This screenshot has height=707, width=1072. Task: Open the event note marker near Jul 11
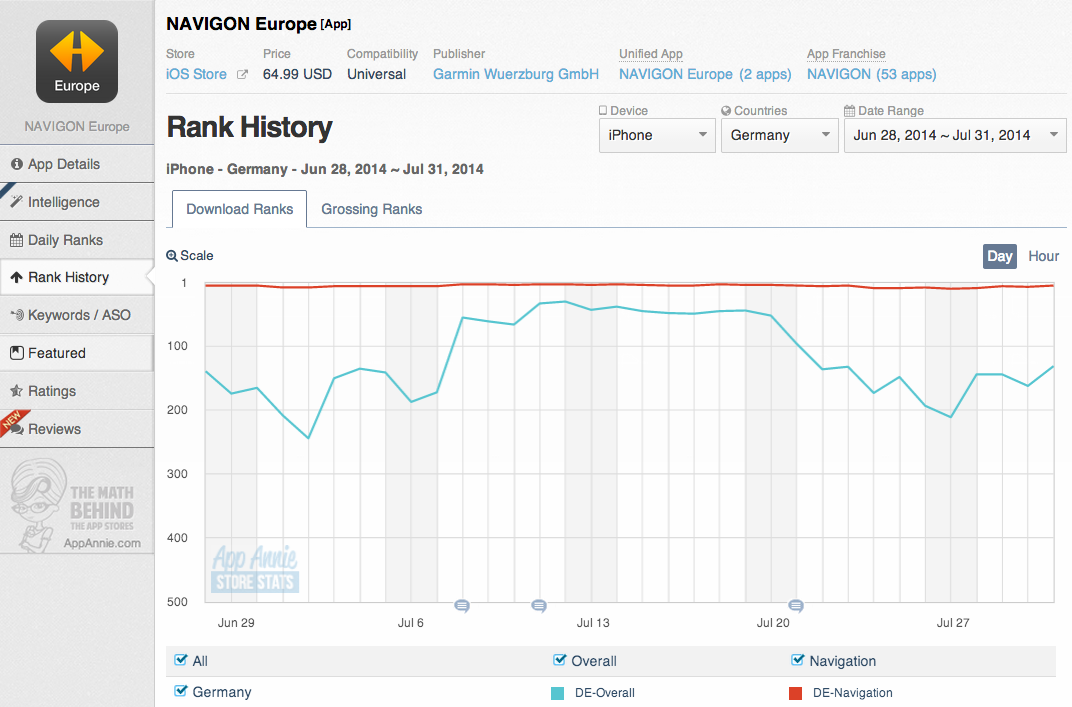pyautogui.click(x=539, y=606)
